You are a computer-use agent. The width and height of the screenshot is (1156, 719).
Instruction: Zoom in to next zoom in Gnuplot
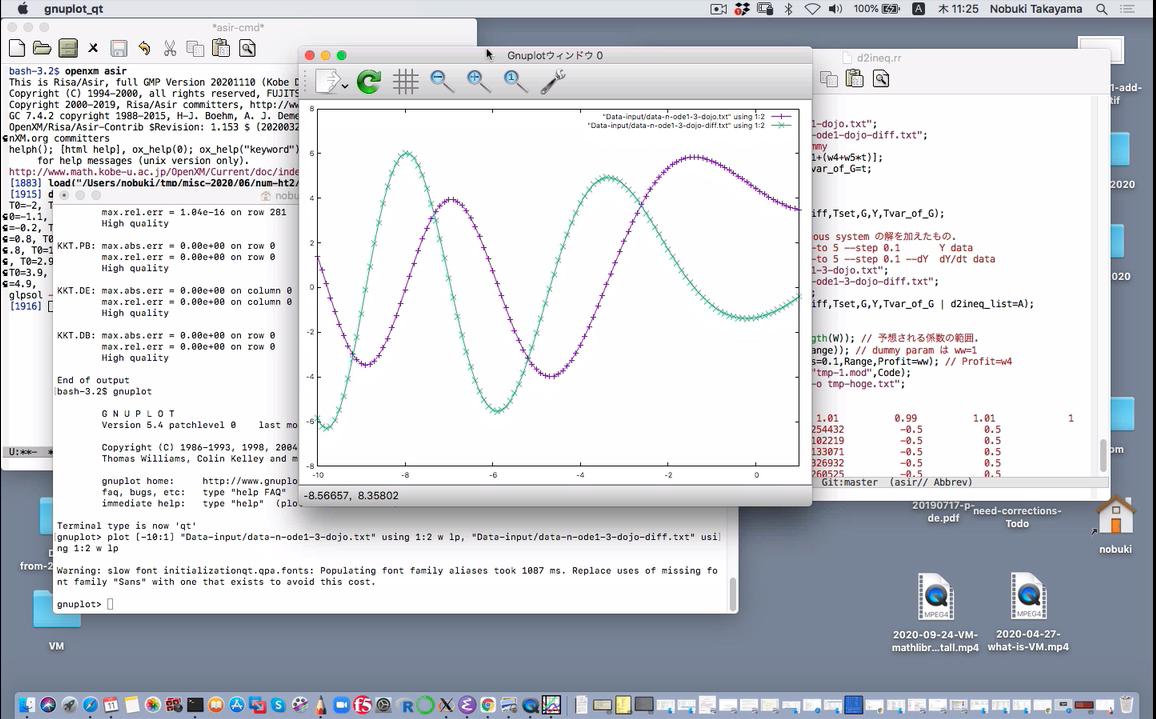click(478, 81)
